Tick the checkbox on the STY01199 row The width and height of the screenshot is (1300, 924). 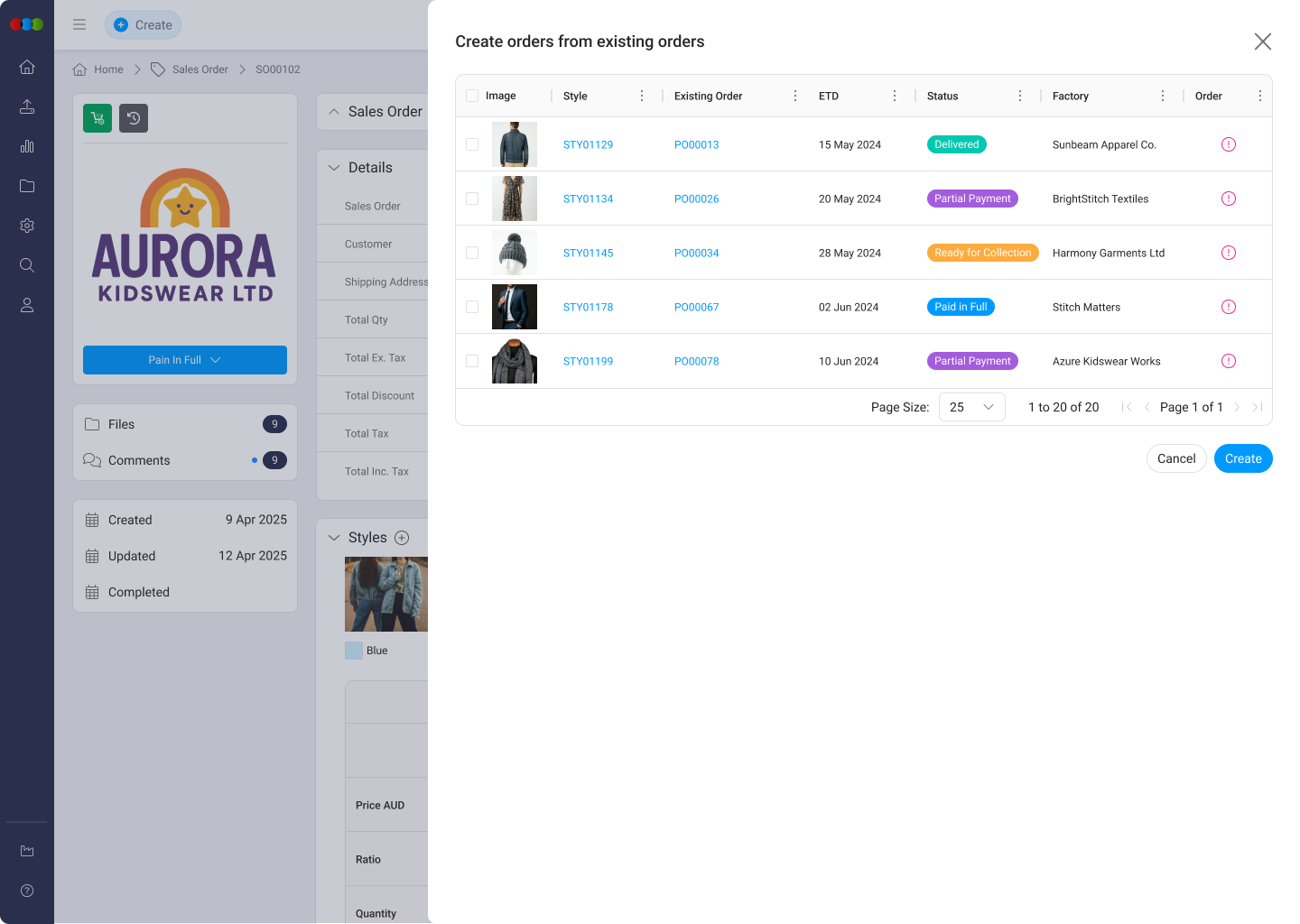tap(471, 361)
